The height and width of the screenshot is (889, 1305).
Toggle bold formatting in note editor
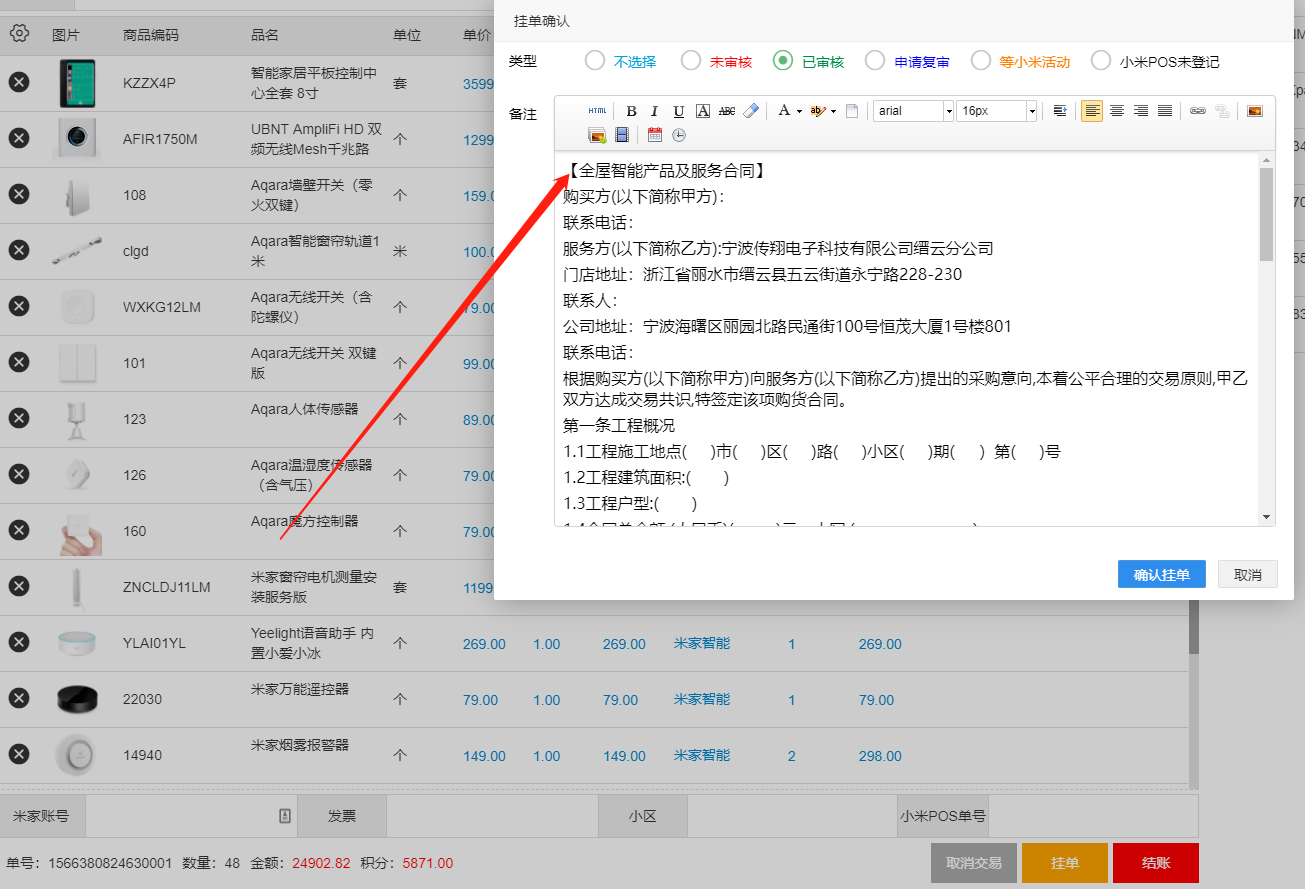[x=631, y=111]
